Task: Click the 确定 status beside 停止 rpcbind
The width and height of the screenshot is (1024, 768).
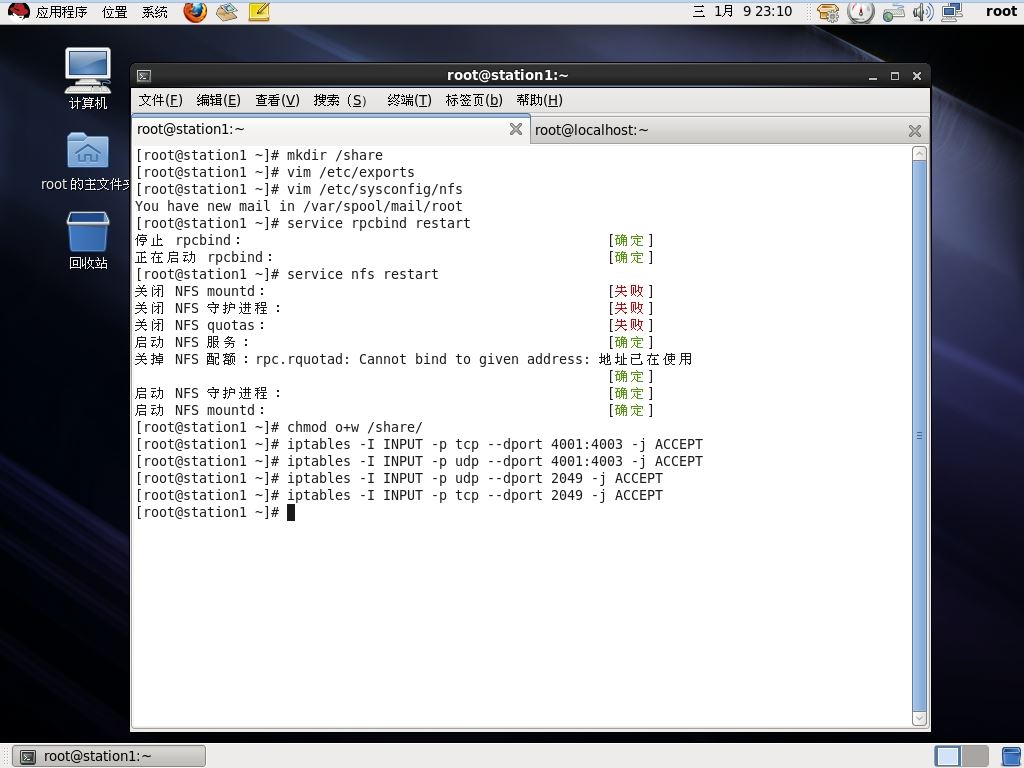Action: point(629,240)
